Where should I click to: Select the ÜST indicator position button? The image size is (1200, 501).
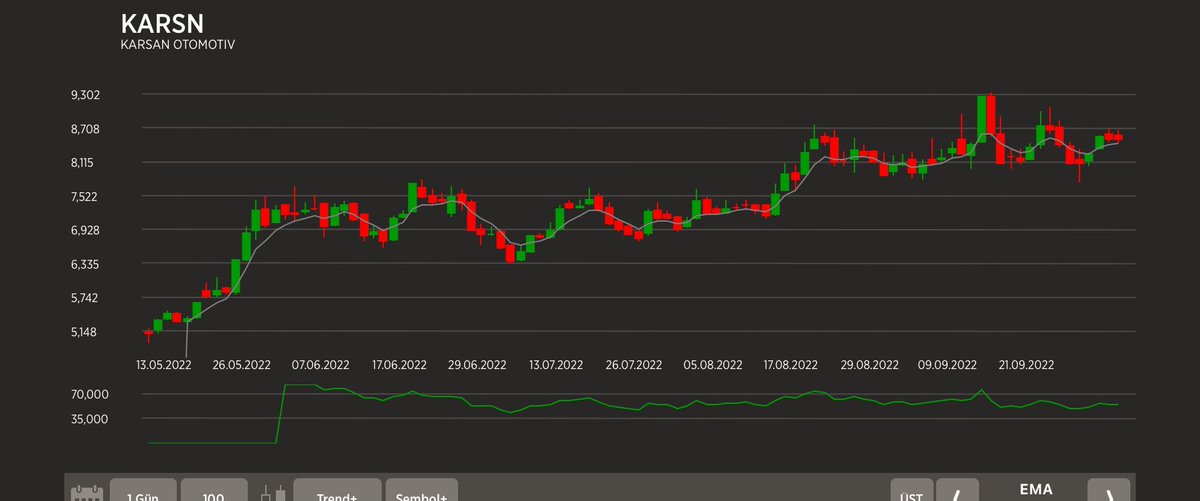click(911, 490)
